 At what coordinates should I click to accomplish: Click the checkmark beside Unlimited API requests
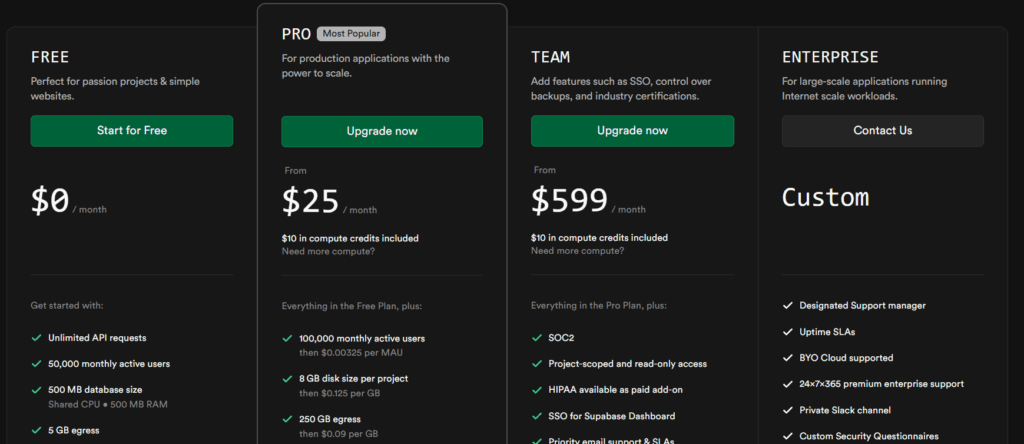click(x=37, y=338)
